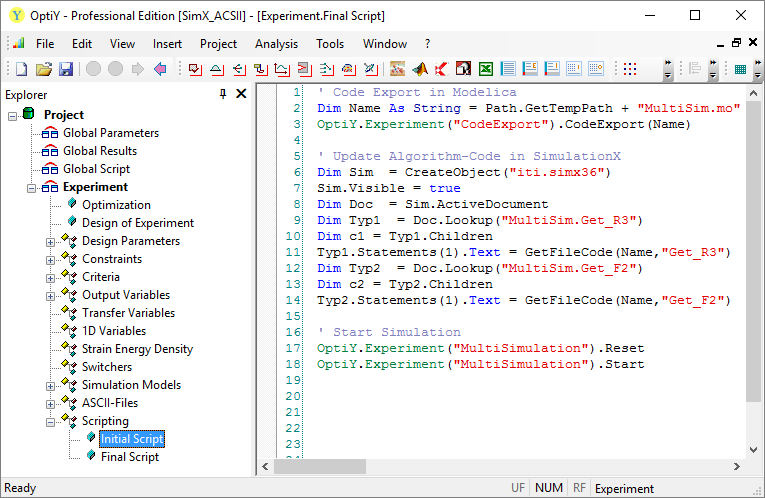This screenshot has height=498, width=765.
Task: Click the gray script box toolbar icon
Action: [304, 69]
